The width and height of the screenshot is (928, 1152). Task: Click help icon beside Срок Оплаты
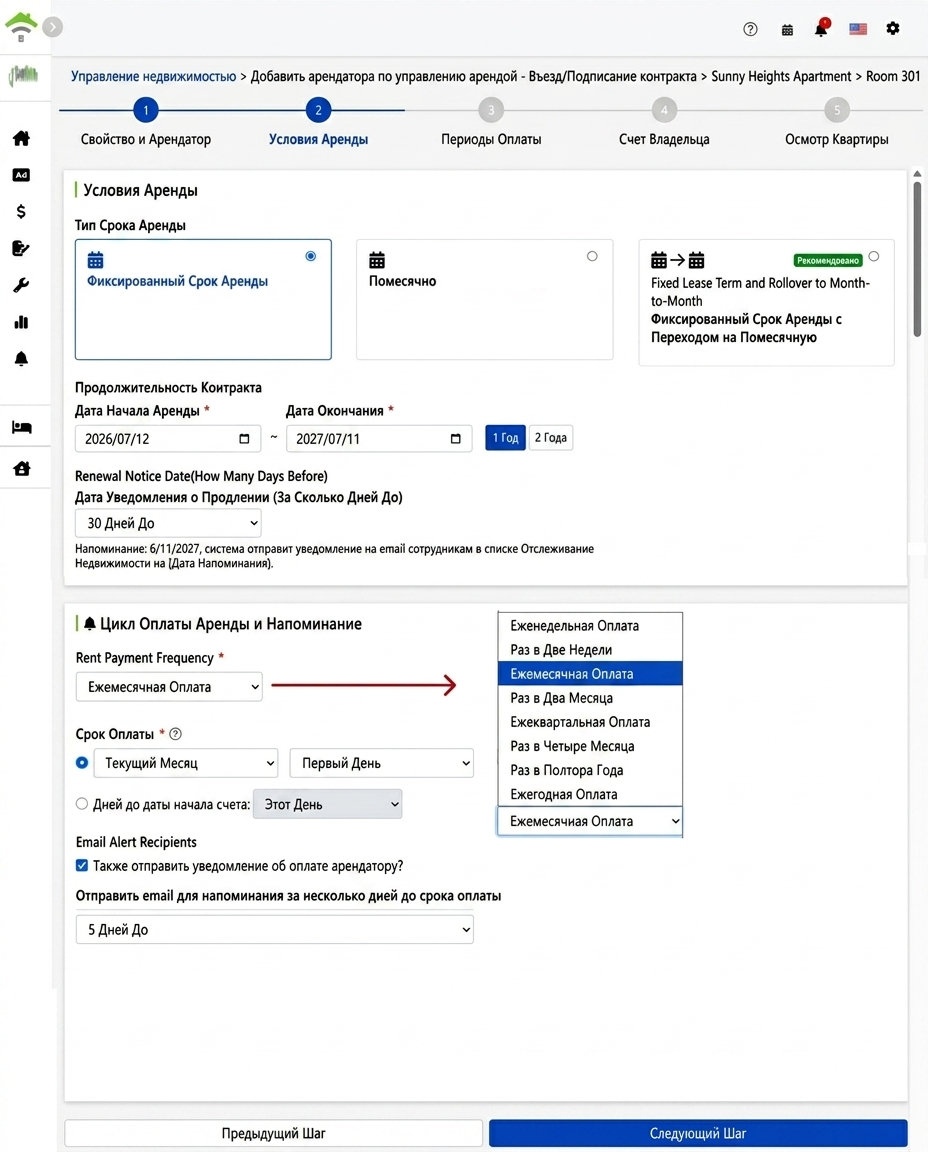click(176, 734)
